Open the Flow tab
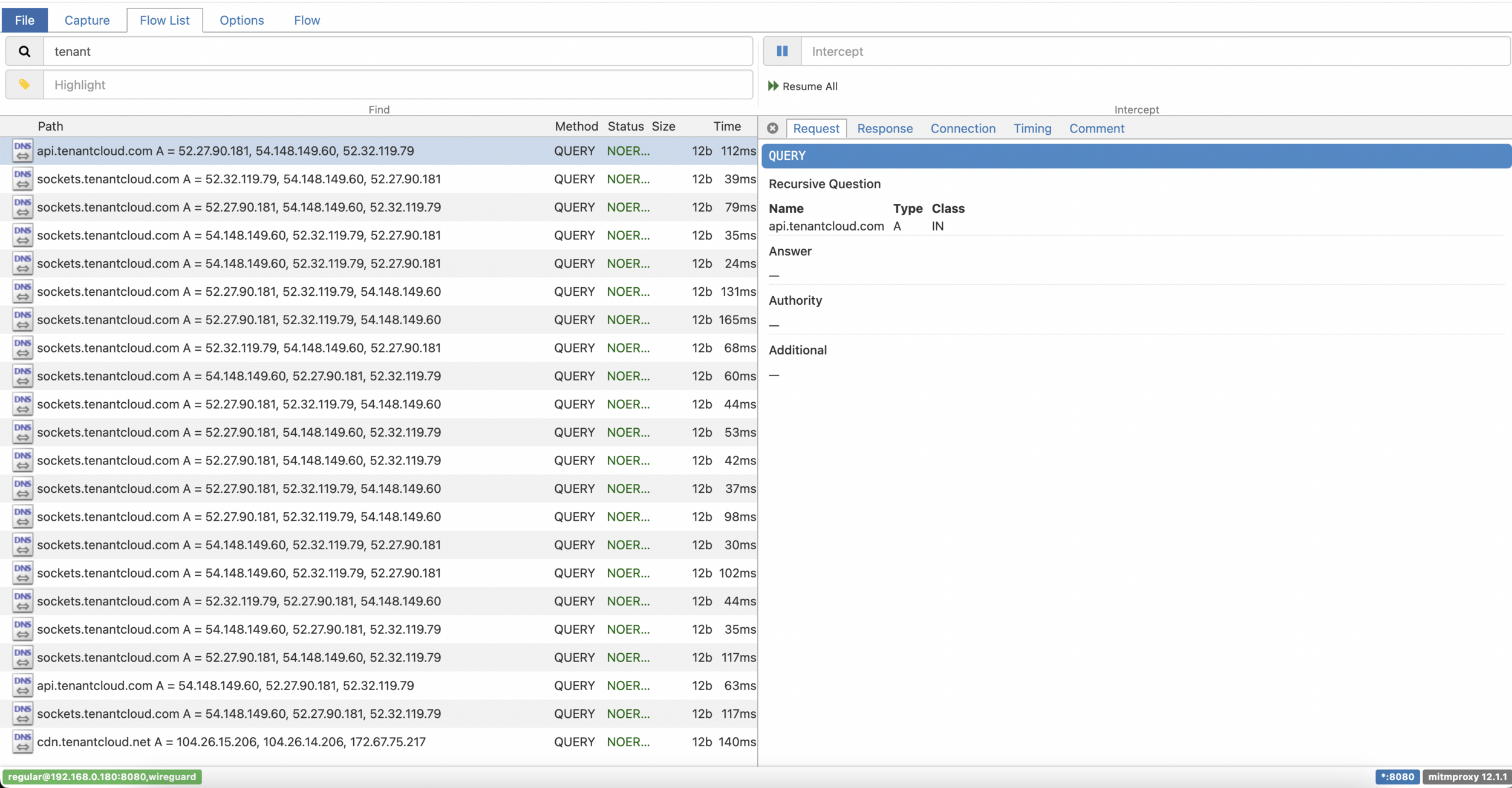This screenshot has height=788, width=1512. coord(307,20)
